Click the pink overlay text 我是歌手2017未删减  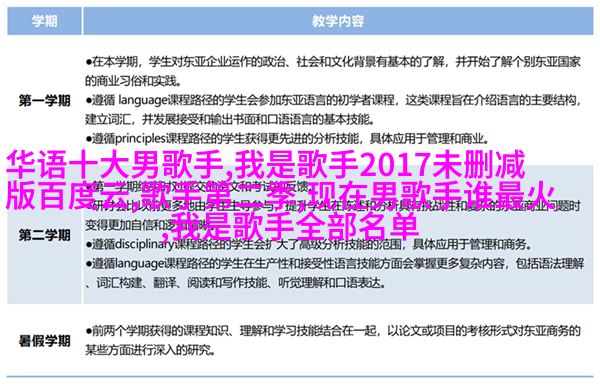coord(380,165)
